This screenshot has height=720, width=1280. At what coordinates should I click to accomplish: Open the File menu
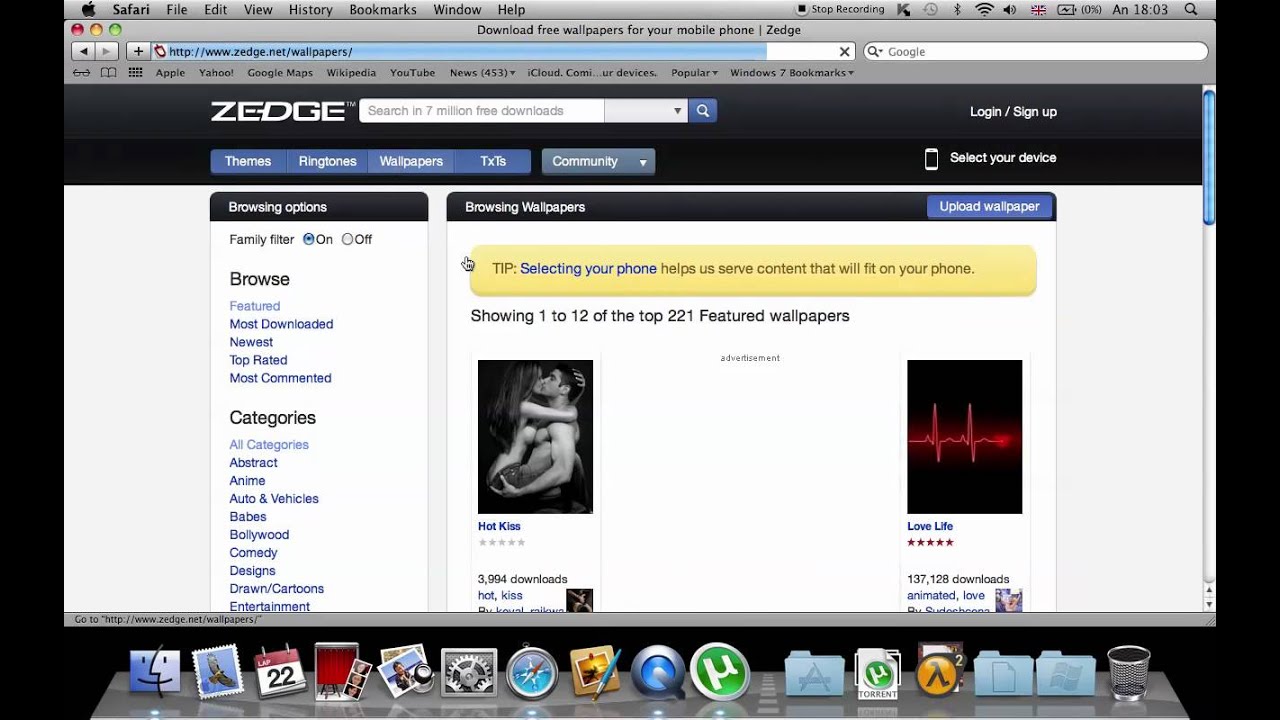coord(177,9)
